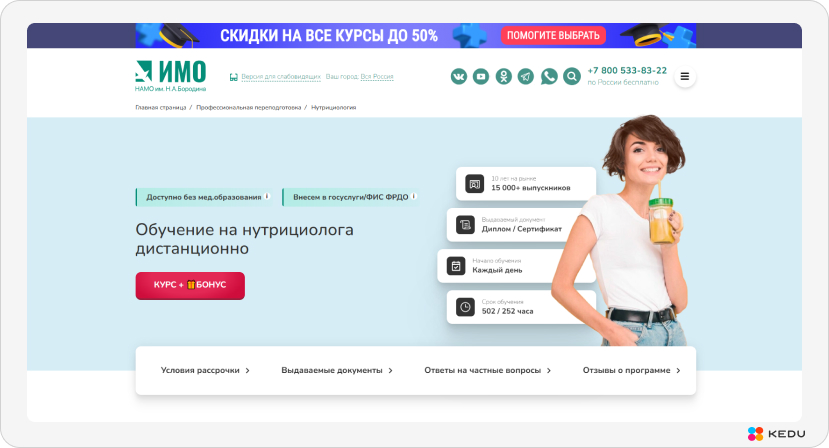
Task: Open the VK social page icon
Action: pyautogui.click(x=459, y=77)
